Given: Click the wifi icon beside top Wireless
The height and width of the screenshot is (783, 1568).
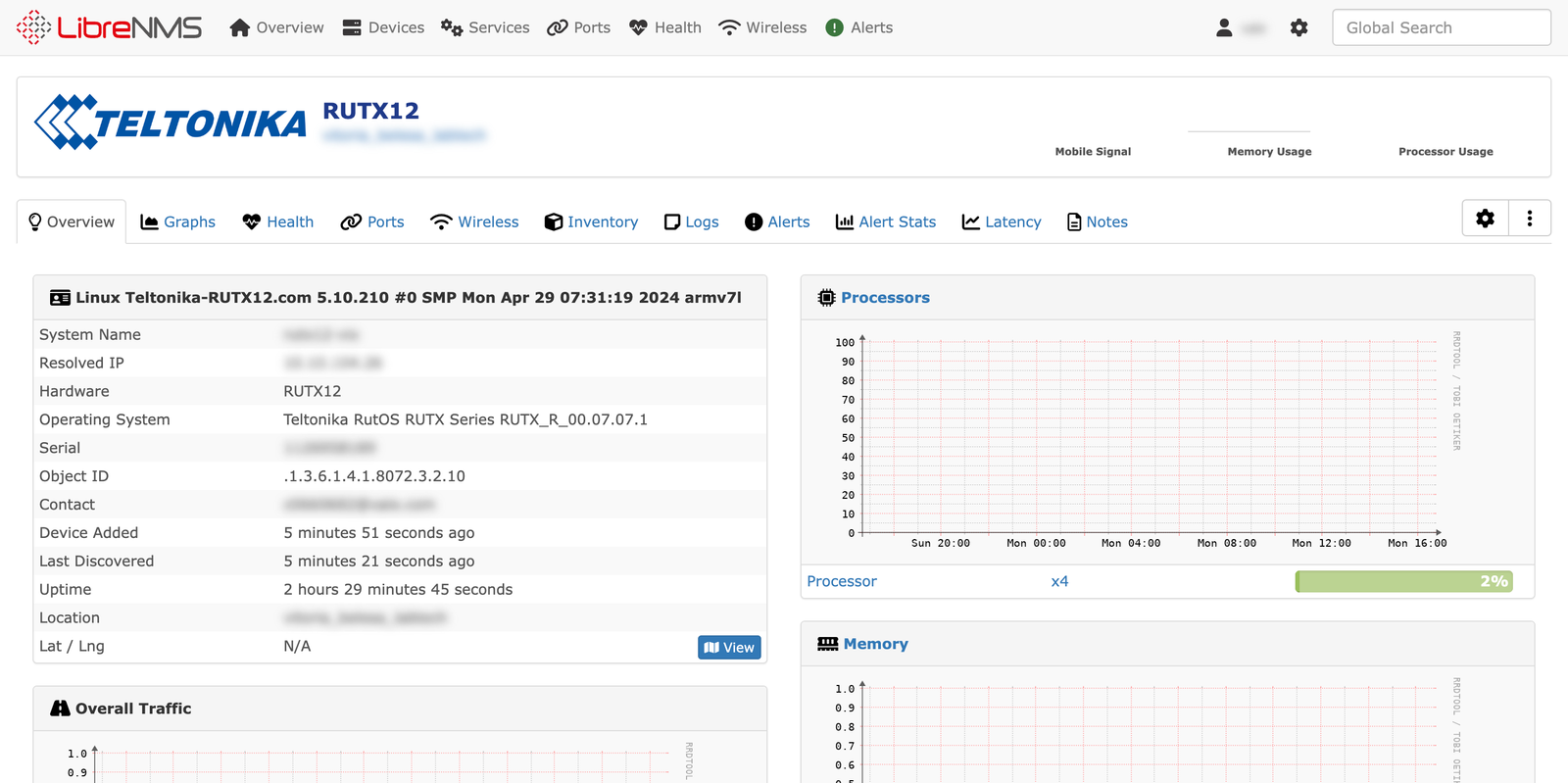Looking at the screenshot, I should tap(729, 27).
